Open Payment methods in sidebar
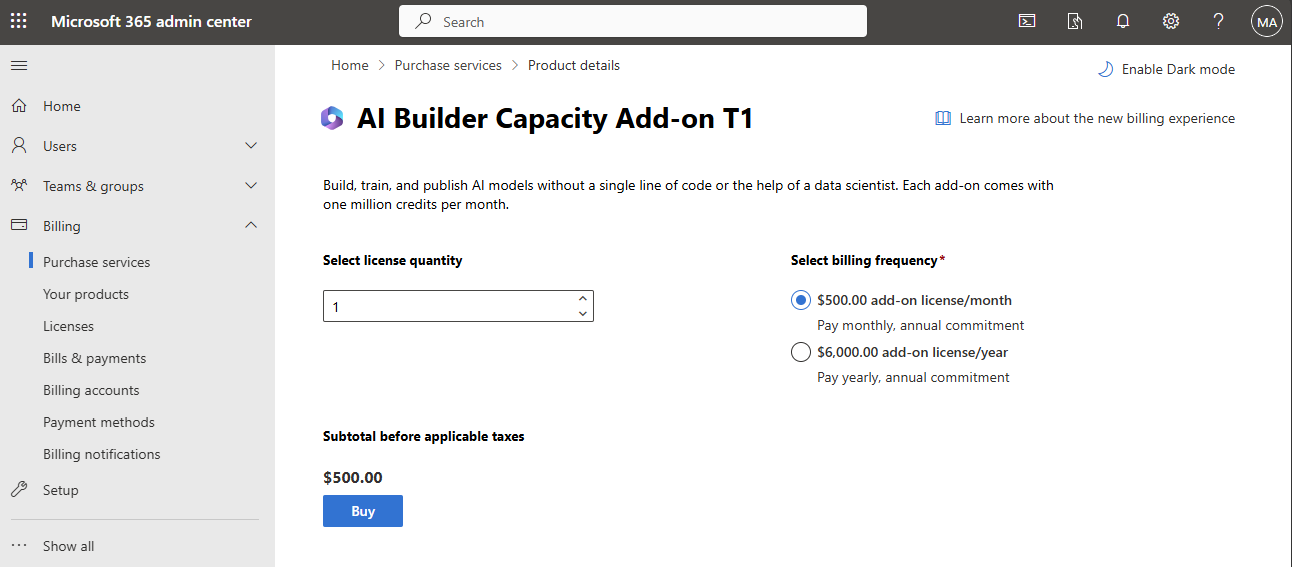This screenshot has width=1292, height=567. pyautogui.click(x=99, y=422)
